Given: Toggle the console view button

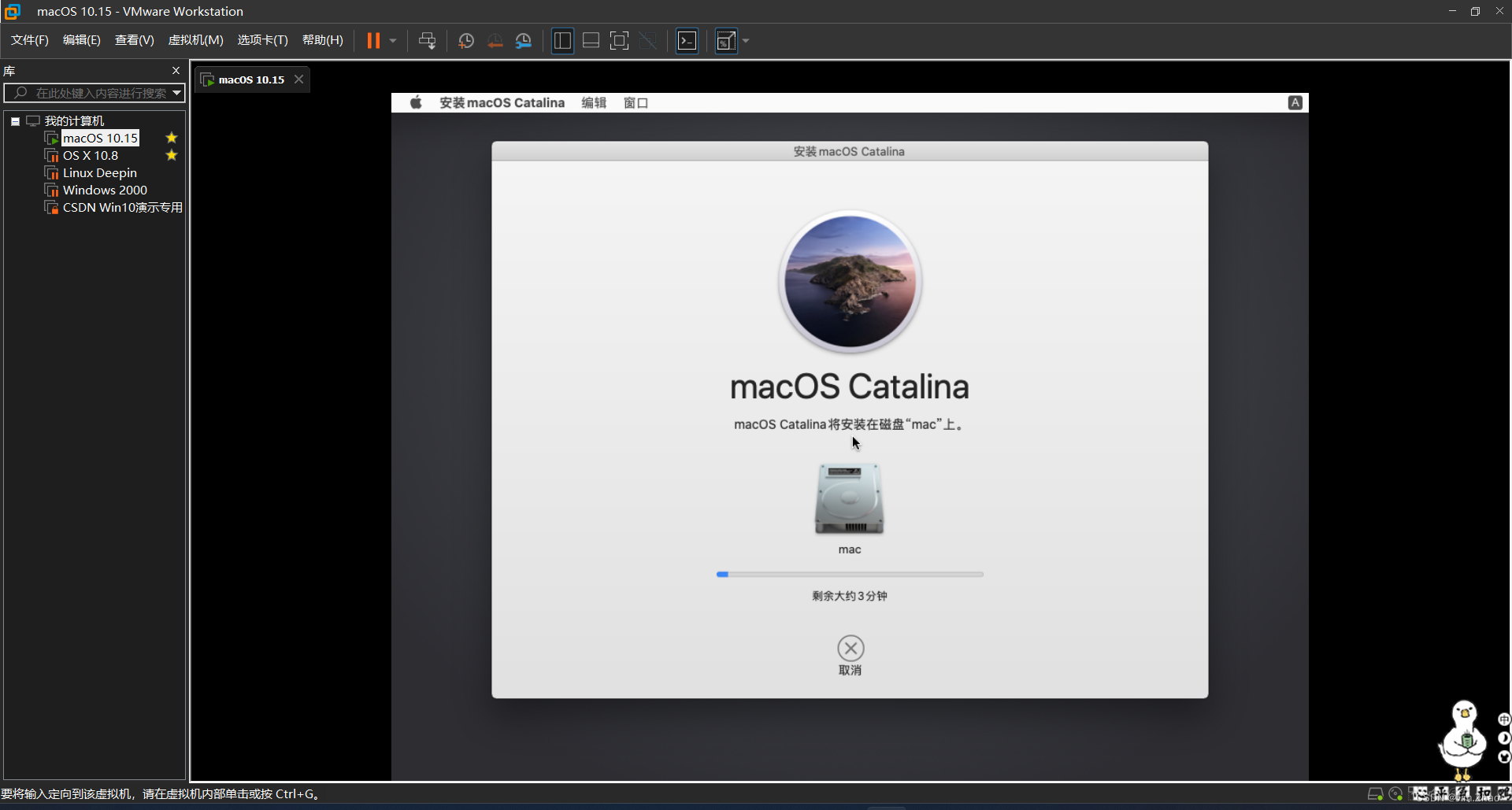Looking at the screenshot, I should pos(687,40).
